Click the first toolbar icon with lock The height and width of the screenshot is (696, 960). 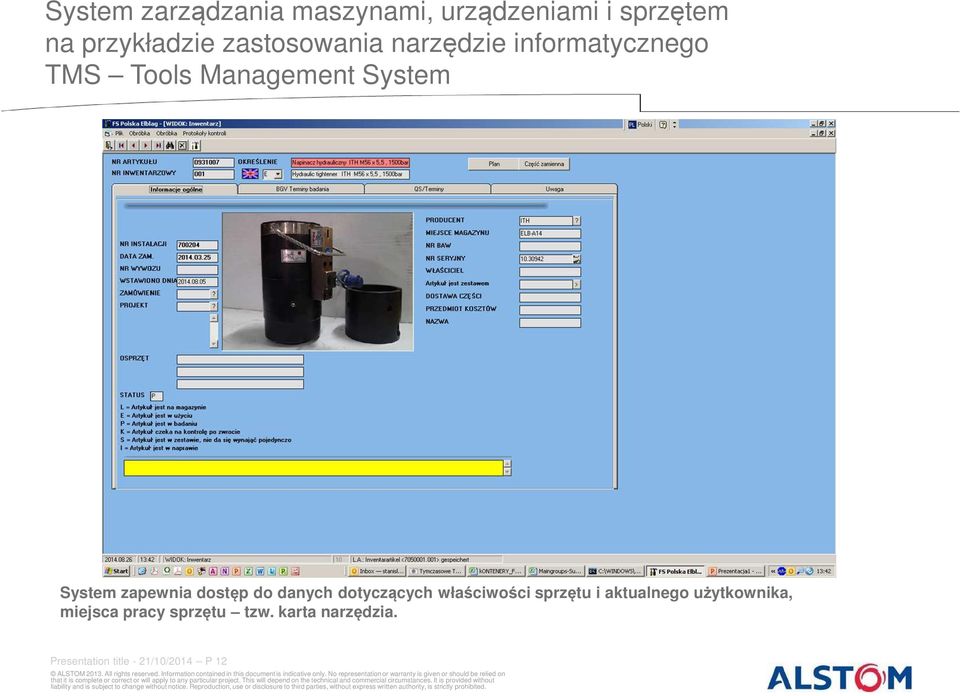pos(109,146)
